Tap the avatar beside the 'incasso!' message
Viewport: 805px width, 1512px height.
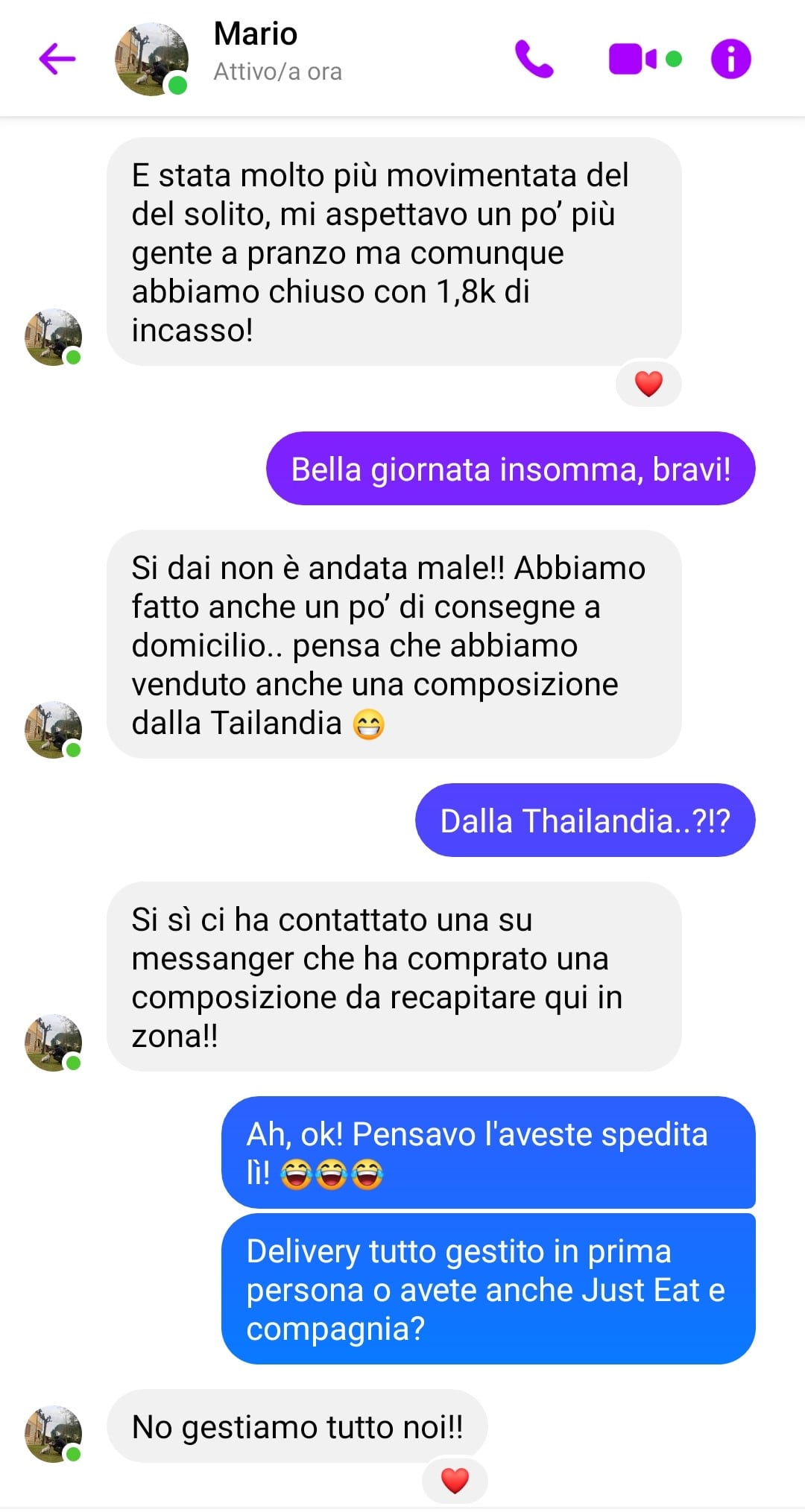[53, 338]
